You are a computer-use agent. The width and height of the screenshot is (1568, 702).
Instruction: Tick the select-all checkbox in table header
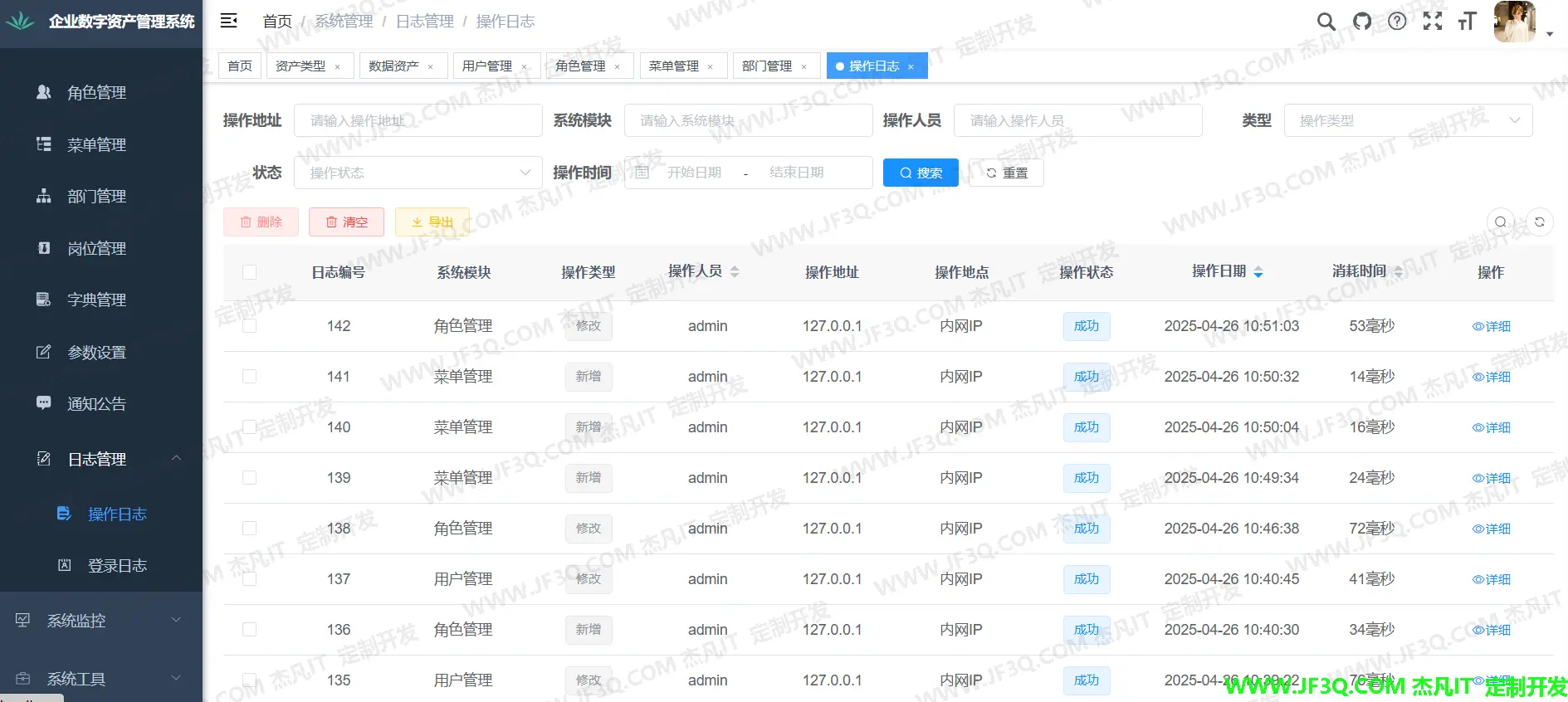point(249,272)
